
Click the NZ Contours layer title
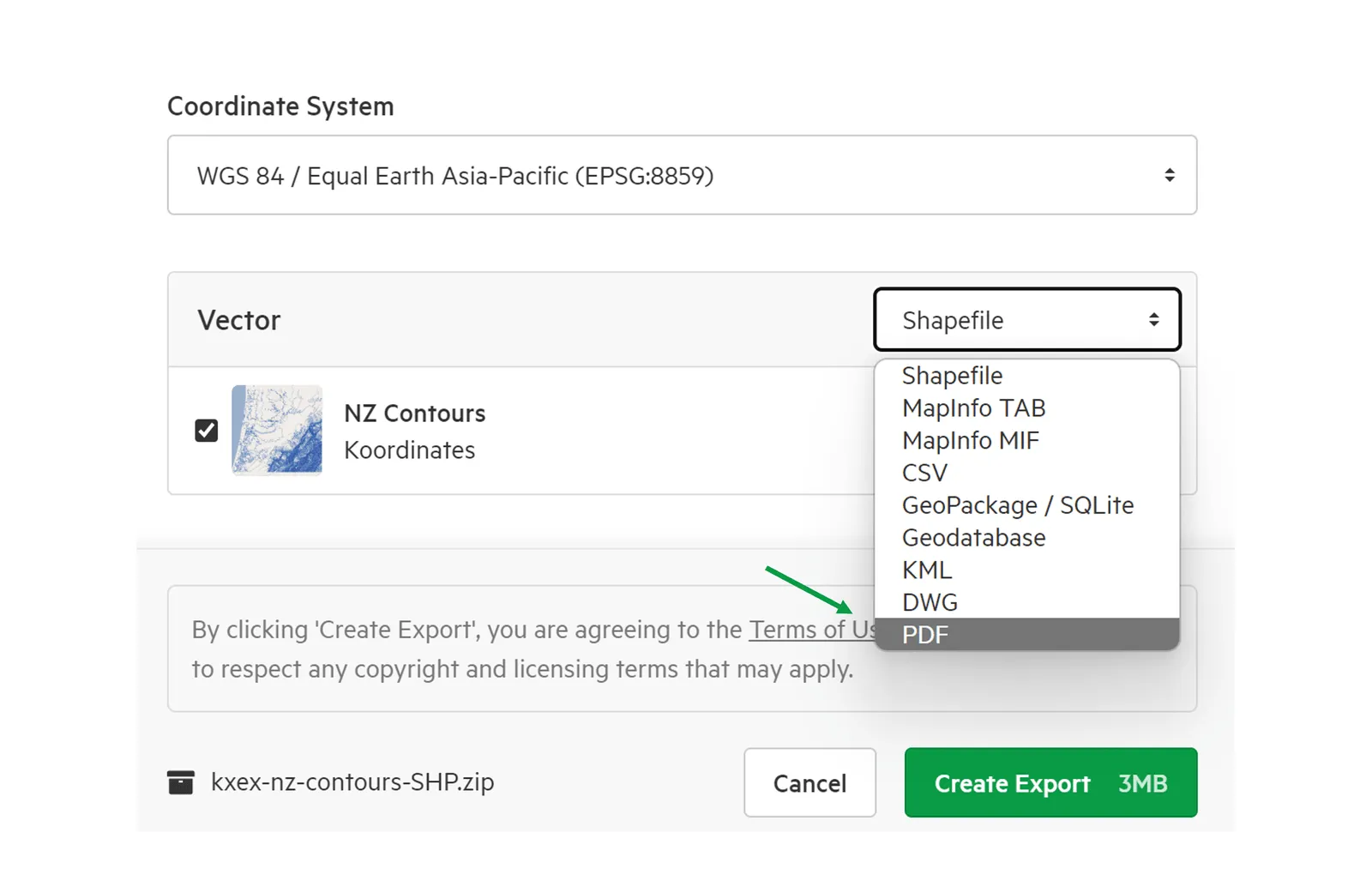(x=415, y=413)
